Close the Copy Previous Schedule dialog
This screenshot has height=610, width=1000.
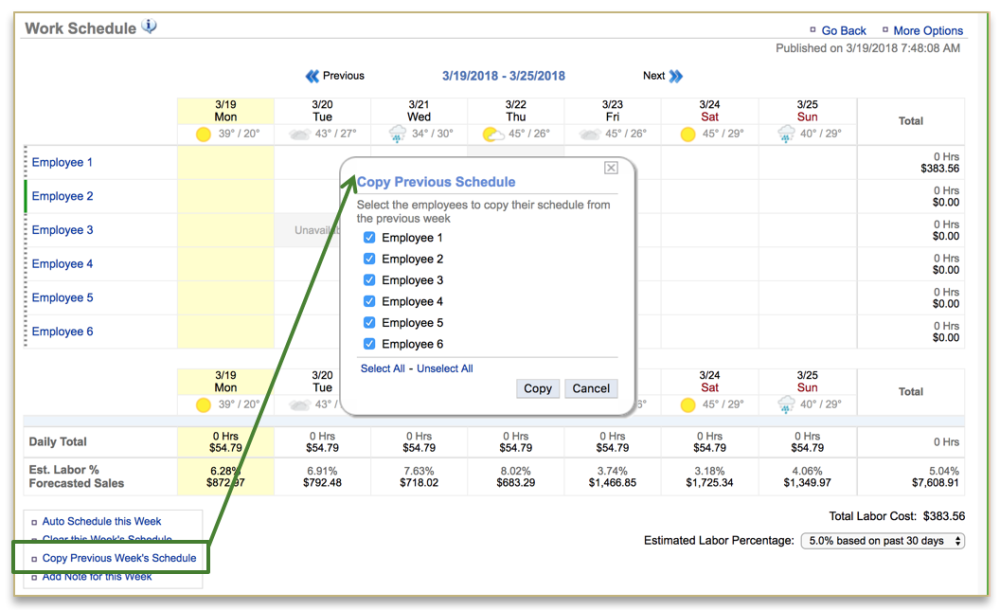[x=611, y=168]
